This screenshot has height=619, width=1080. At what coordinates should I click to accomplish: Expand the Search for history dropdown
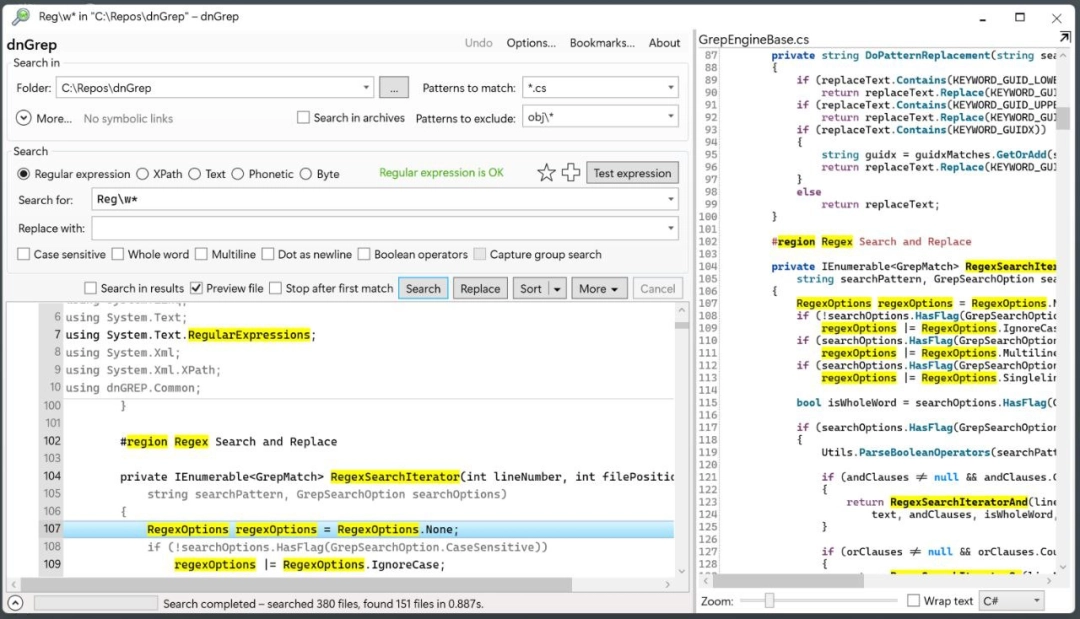click(670, 200)
